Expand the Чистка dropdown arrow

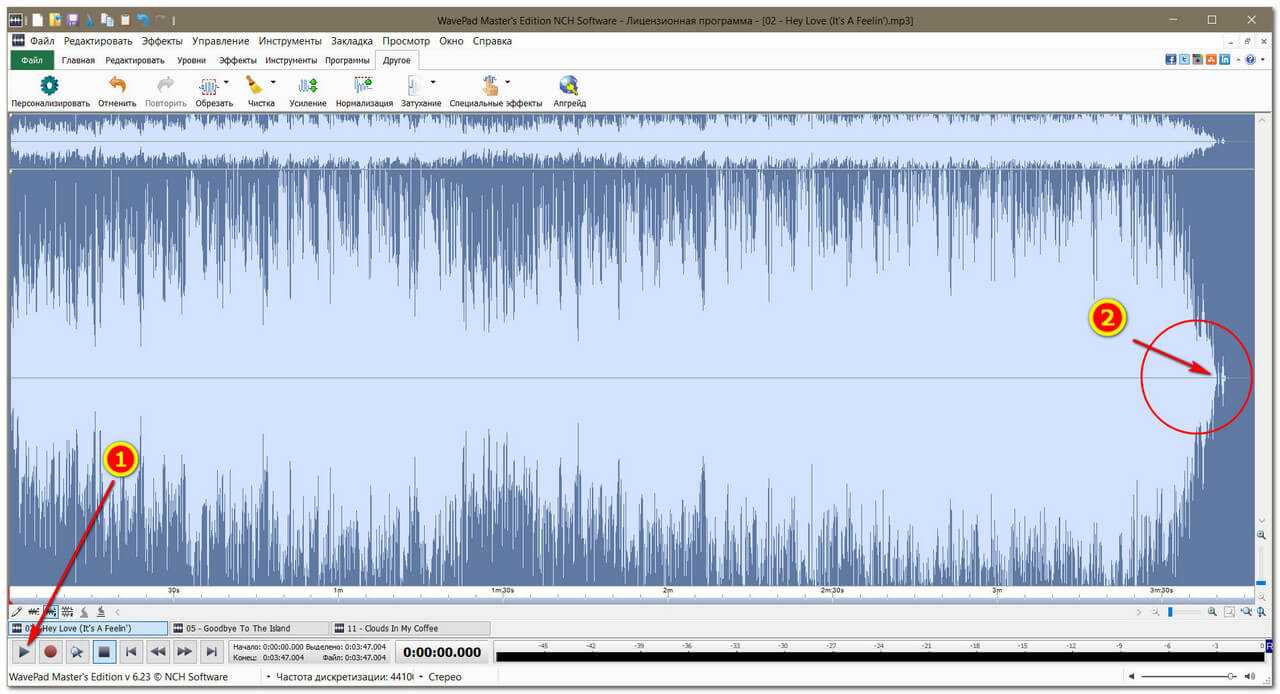coord(273,82)
